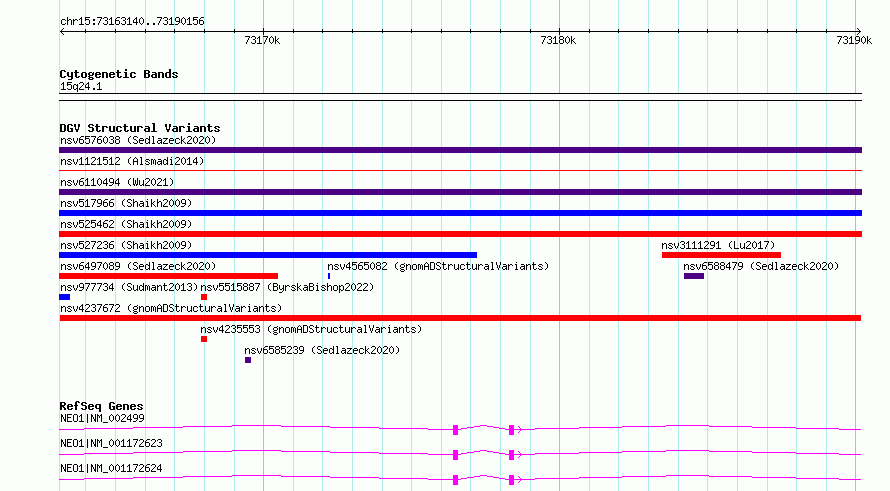Select the small blue nsv977734 variant bar
890x491 pixels.
pyautogui.click(x=65, y=297)
